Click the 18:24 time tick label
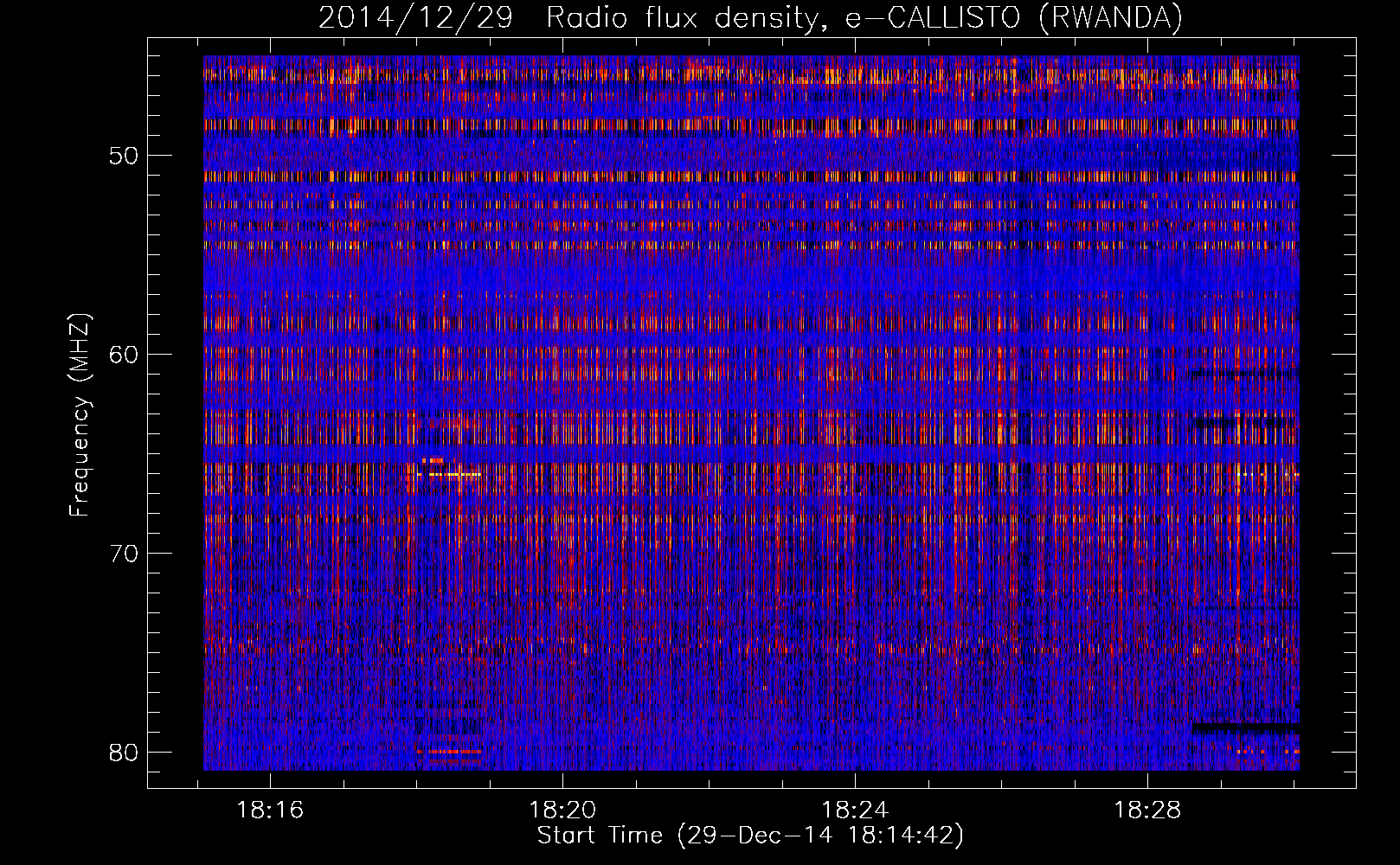This screenshot has height=865, width=1400. pos(855,811)
